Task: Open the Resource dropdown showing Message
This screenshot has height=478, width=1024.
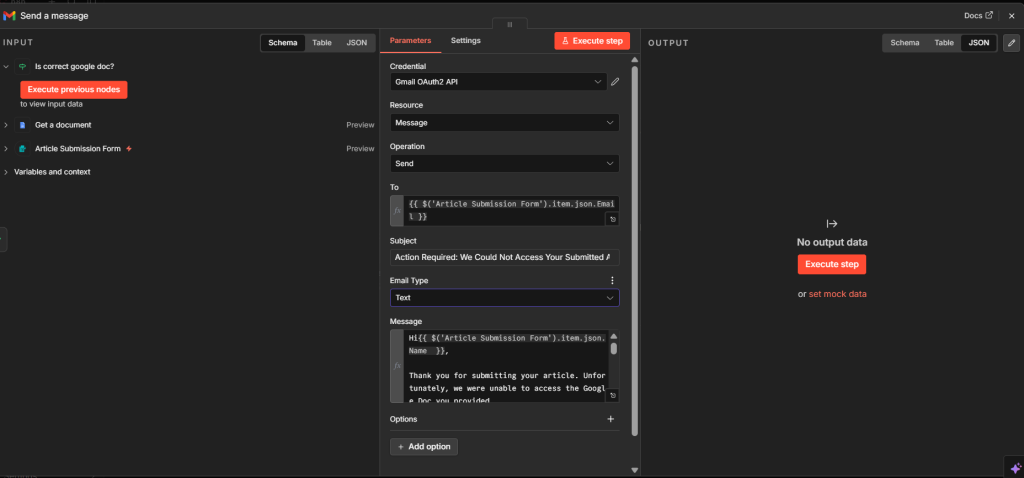Action: coord(505,123)
